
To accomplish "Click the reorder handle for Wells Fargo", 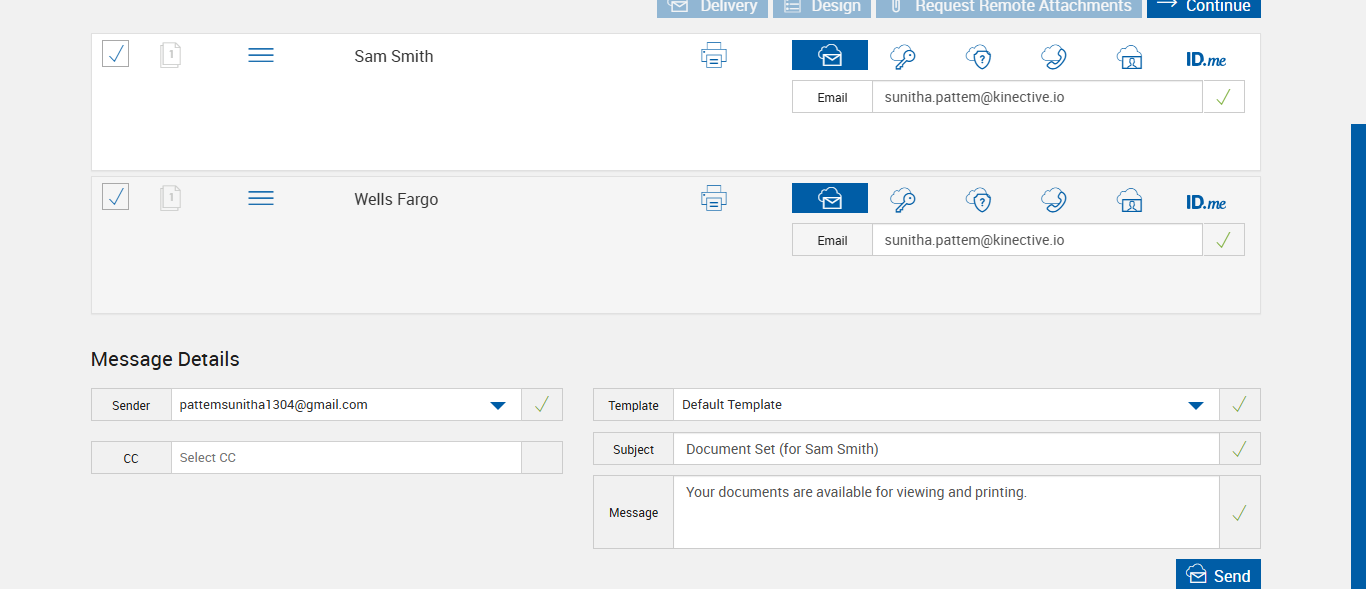I will click(260, 199).
